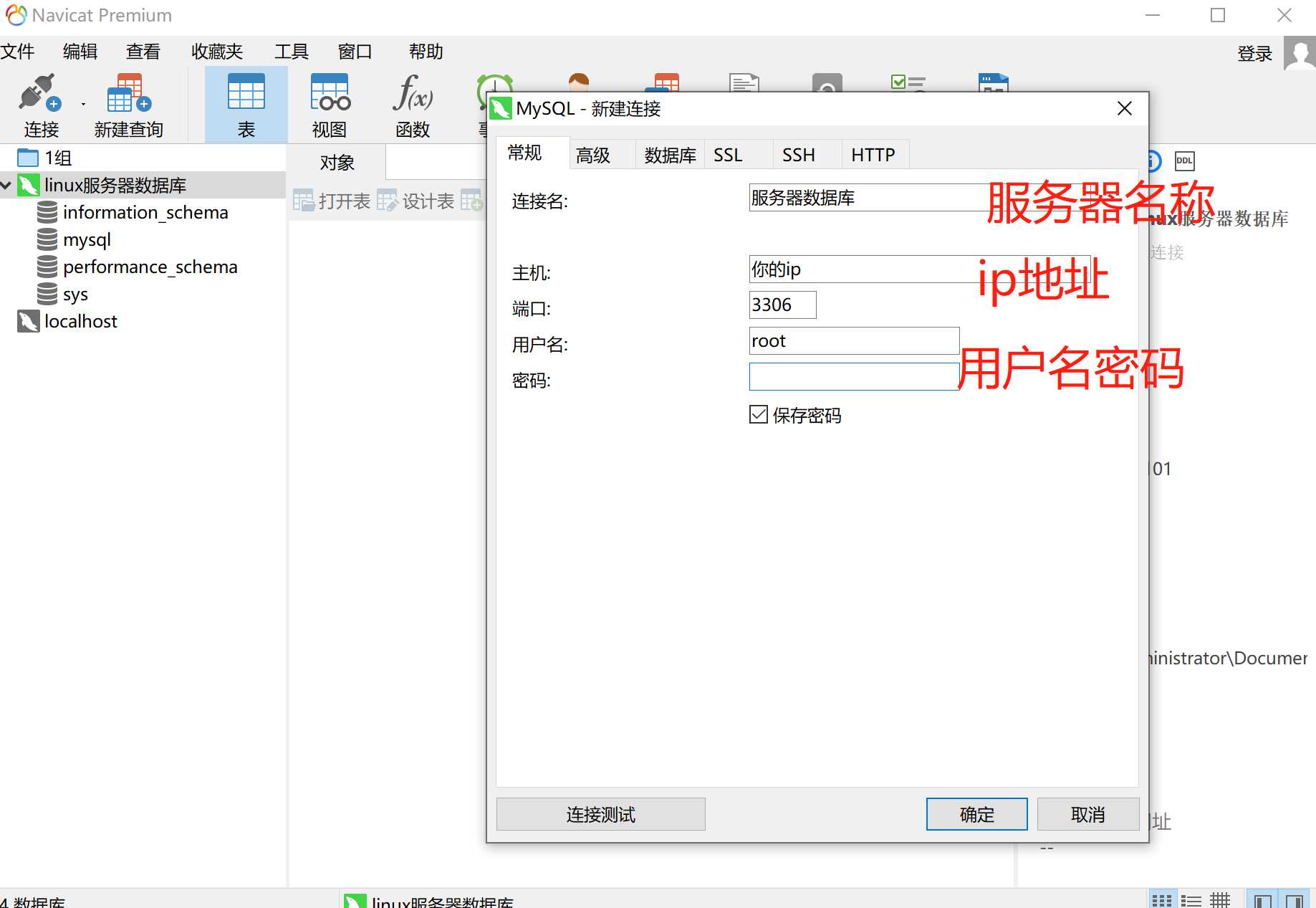
Task: Click the 连接 connection toolbar icon
Action: (x=40, y=94)
